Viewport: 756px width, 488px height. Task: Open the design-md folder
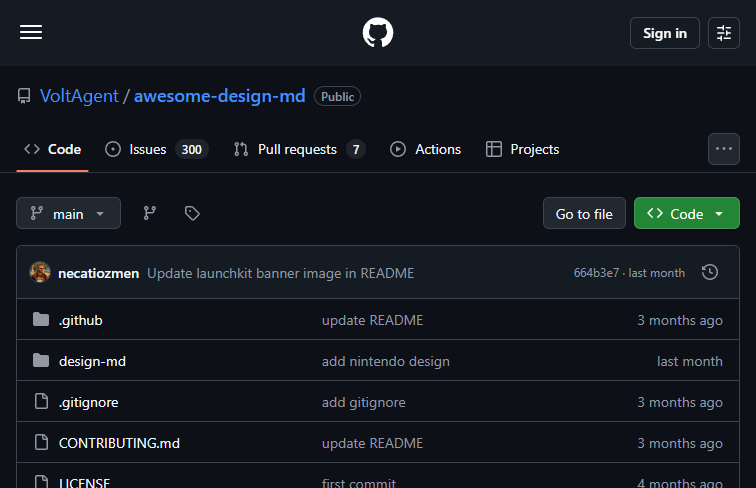pos(92,361)
